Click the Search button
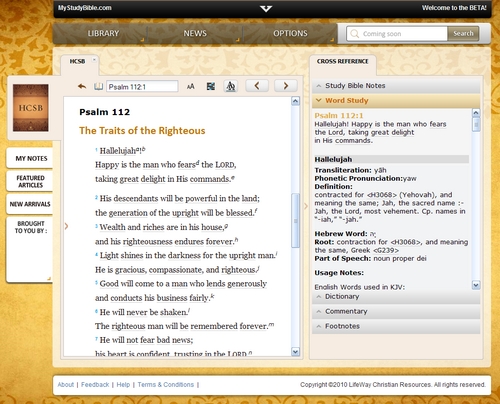Image resolution: width=500 pixels, height=404 pixels. (463, 34)
